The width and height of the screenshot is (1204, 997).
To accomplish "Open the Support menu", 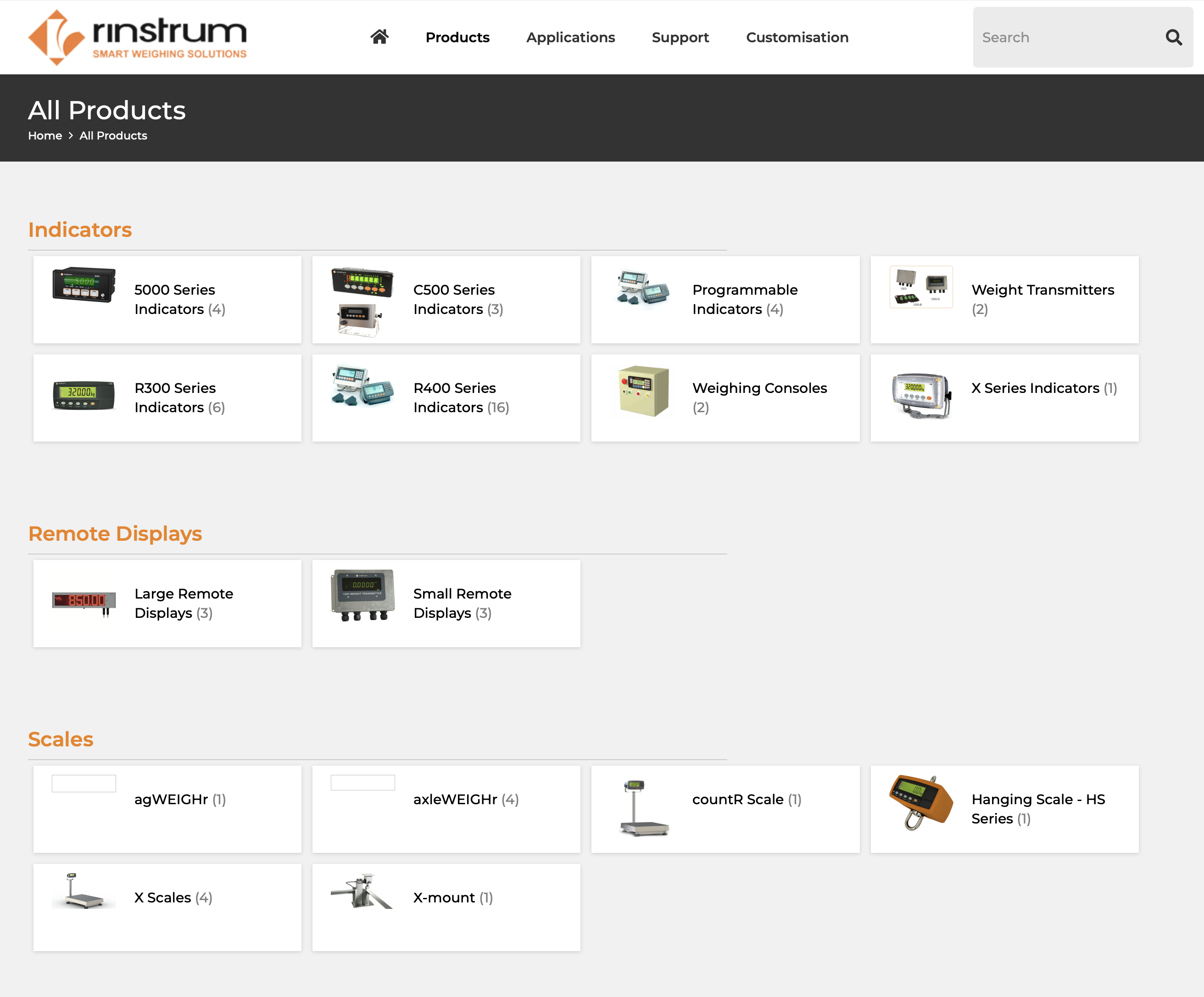I will (x=680, y=38).
